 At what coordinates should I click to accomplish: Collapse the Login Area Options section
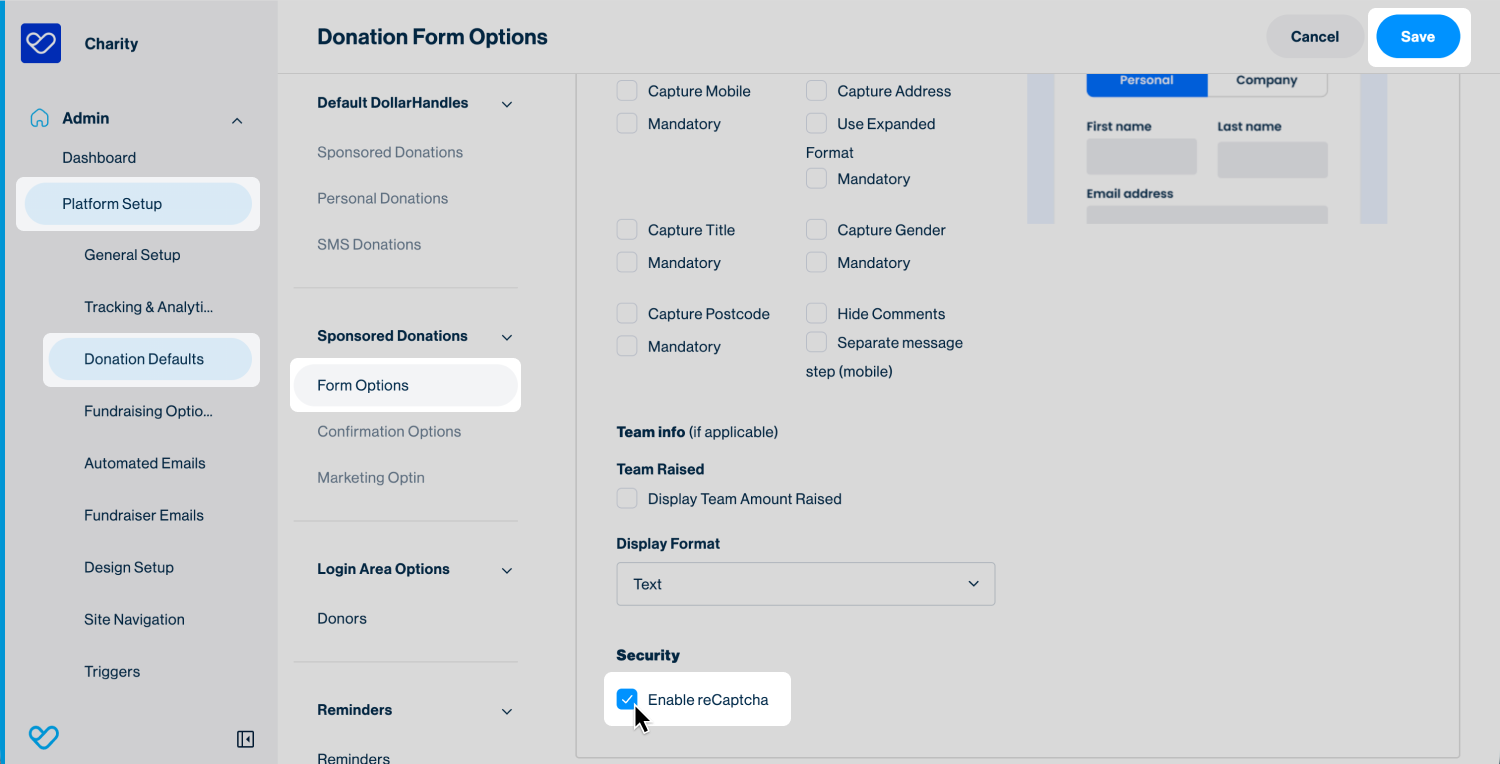507,570
